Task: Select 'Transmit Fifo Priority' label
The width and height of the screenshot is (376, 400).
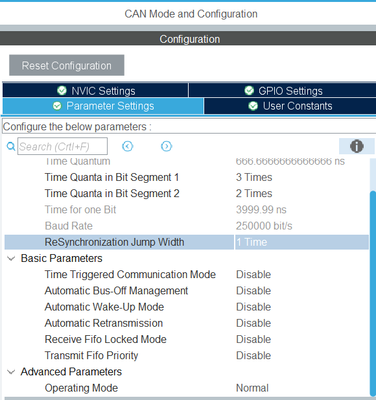Action: 91,355
